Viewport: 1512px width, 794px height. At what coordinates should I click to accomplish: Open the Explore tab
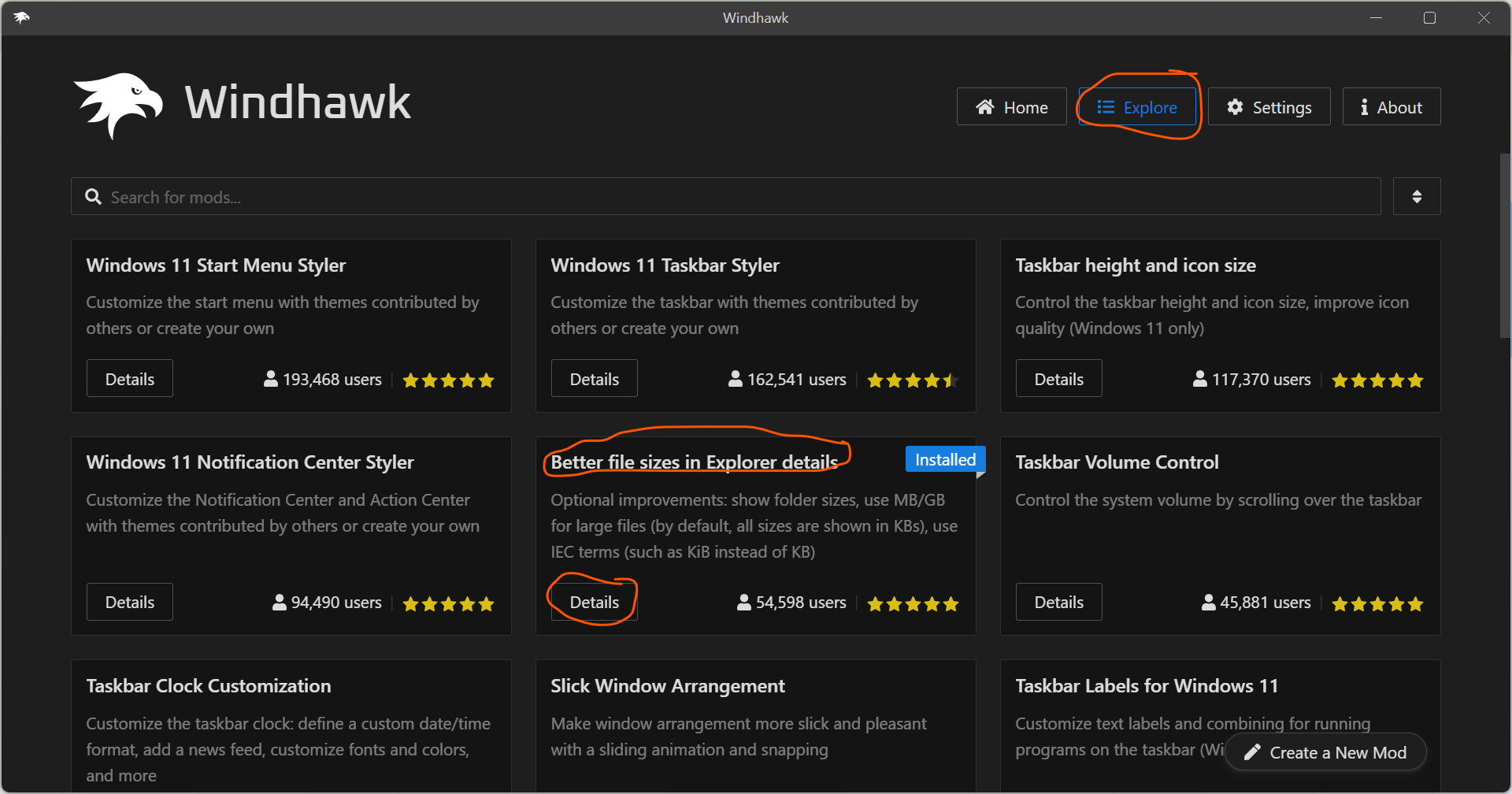click(x=1137, y=106)
